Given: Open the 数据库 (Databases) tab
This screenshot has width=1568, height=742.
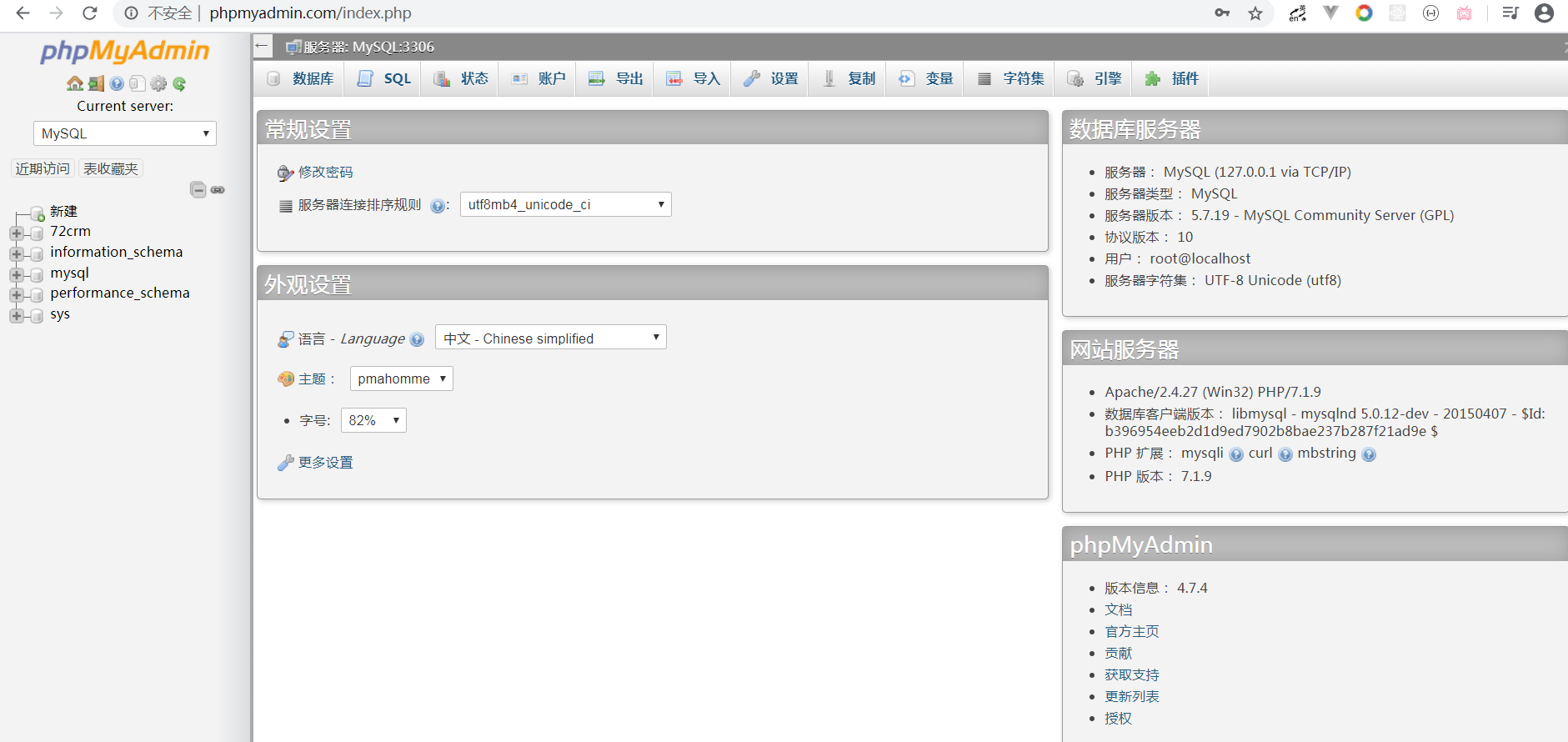Looking at the screenshot, I should click(299, 78).
